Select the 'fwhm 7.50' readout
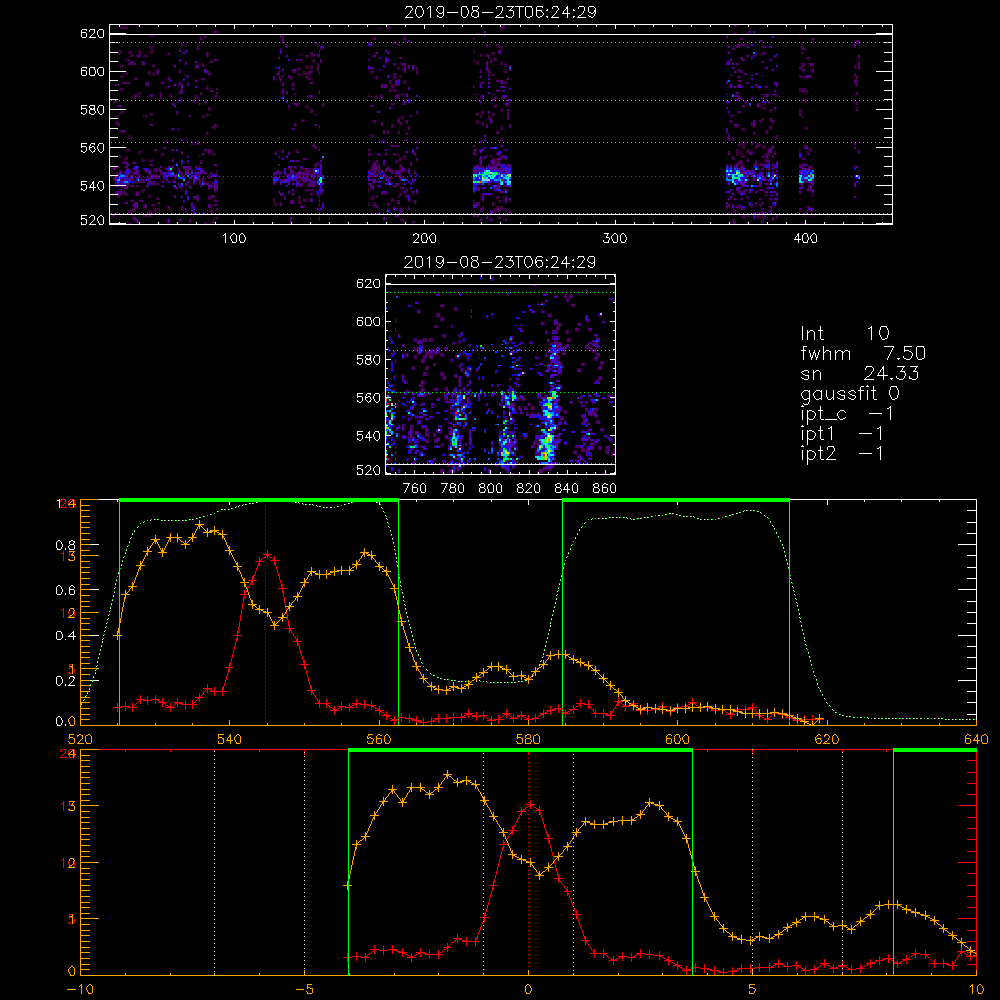Viewport: 1000px width, 1000px height. [863, 353]
